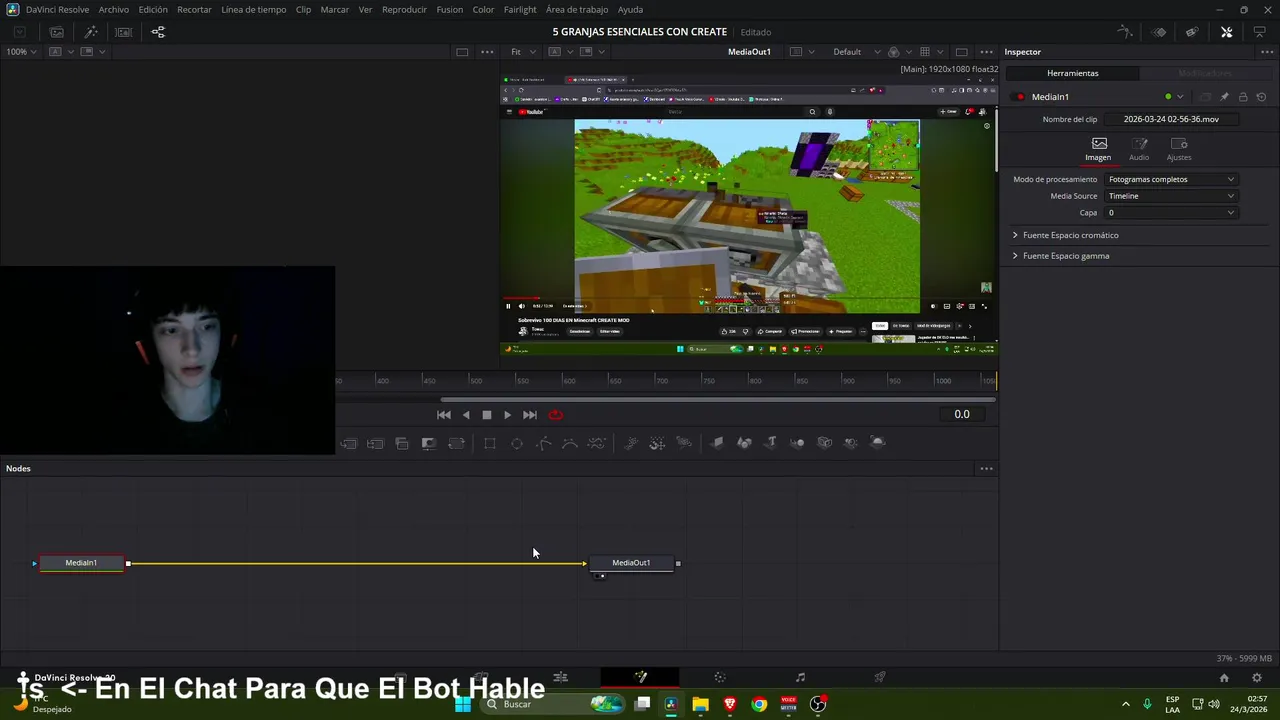
Task: Reset MediaIn1 settings icon in Inspector
Action: [x=1261, y=97]
